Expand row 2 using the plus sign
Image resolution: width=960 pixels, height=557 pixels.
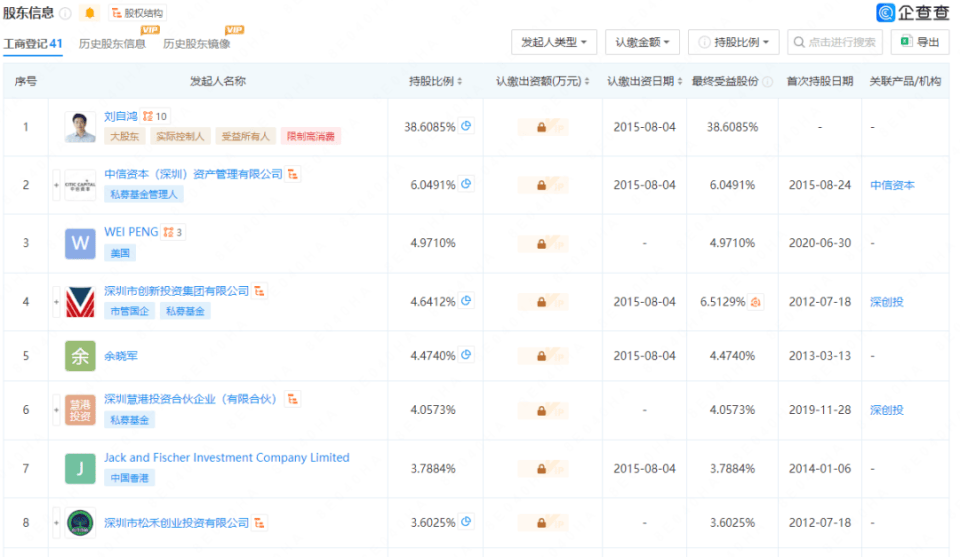click(x=56, y=185)
